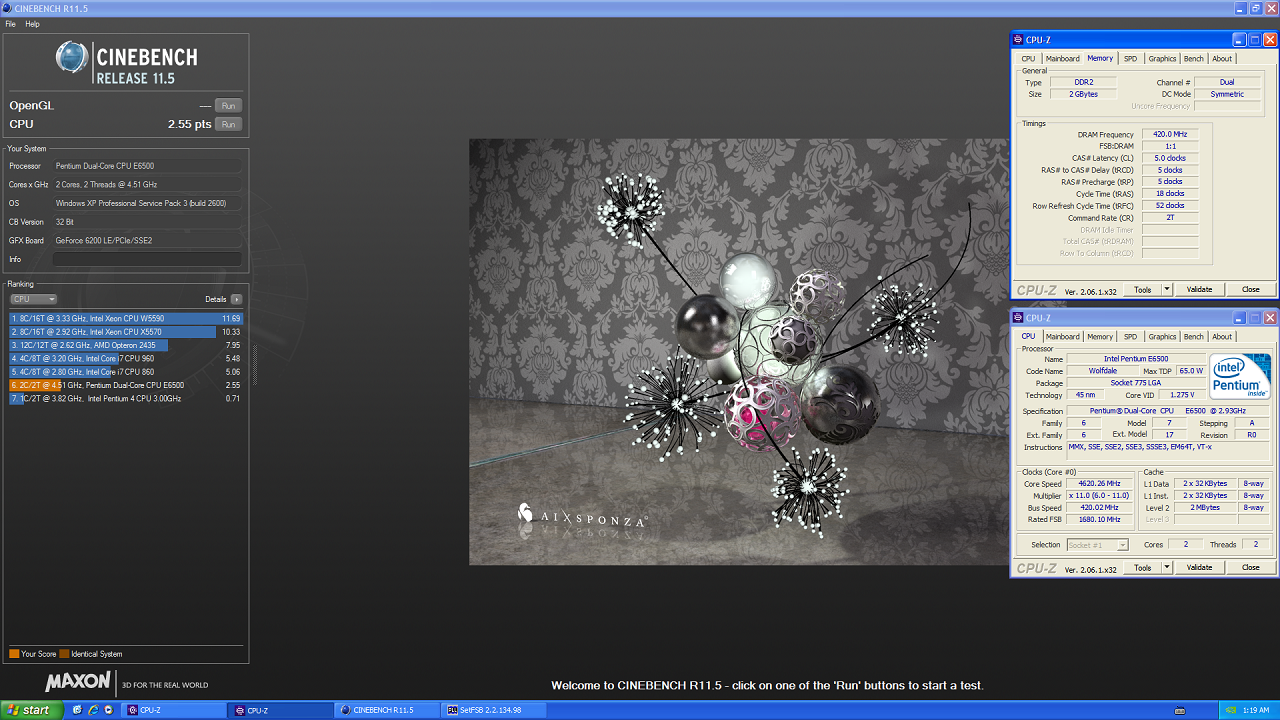Open Tools dropdown arrow in Memory window
Screen dimensions: 1280x720
coord(1166,289)
